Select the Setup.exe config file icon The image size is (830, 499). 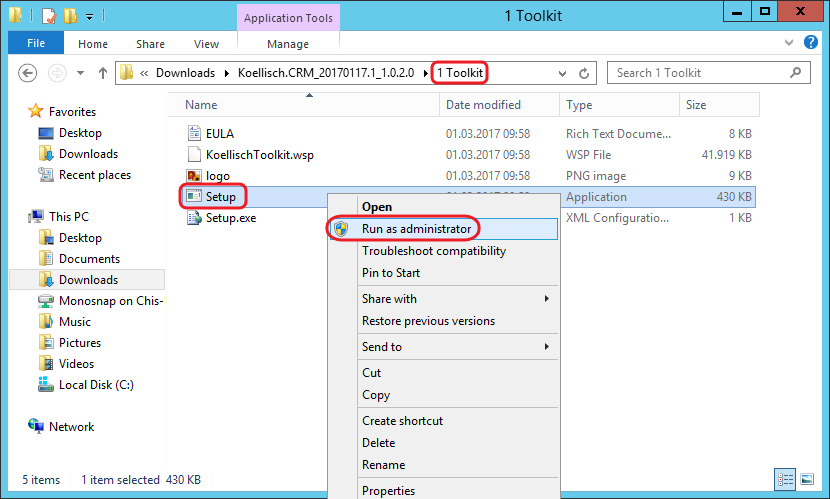[x=194, y=217]
